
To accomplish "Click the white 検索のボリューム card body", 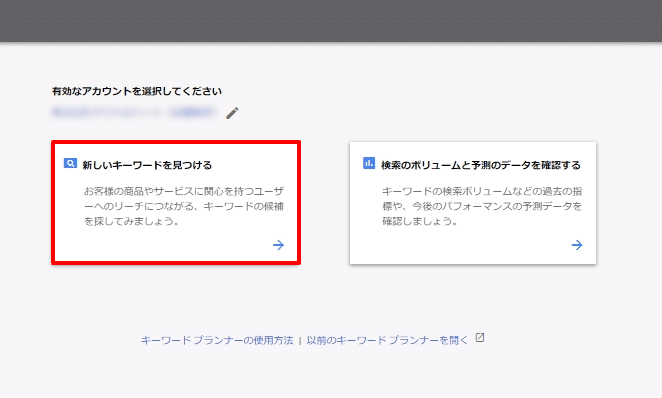I will (473, 203).
